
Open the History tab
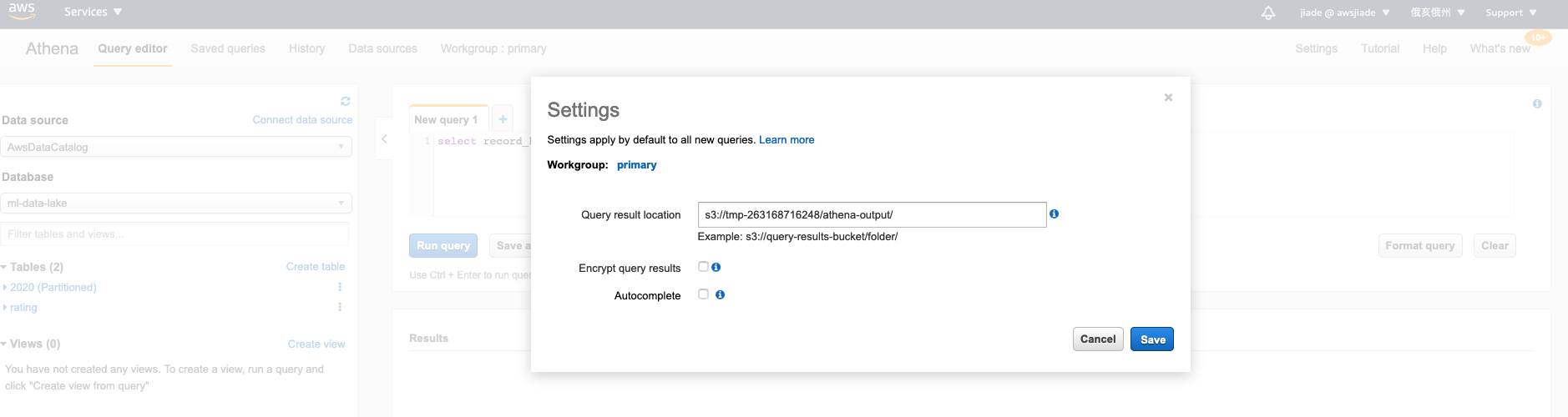(306, 48)
